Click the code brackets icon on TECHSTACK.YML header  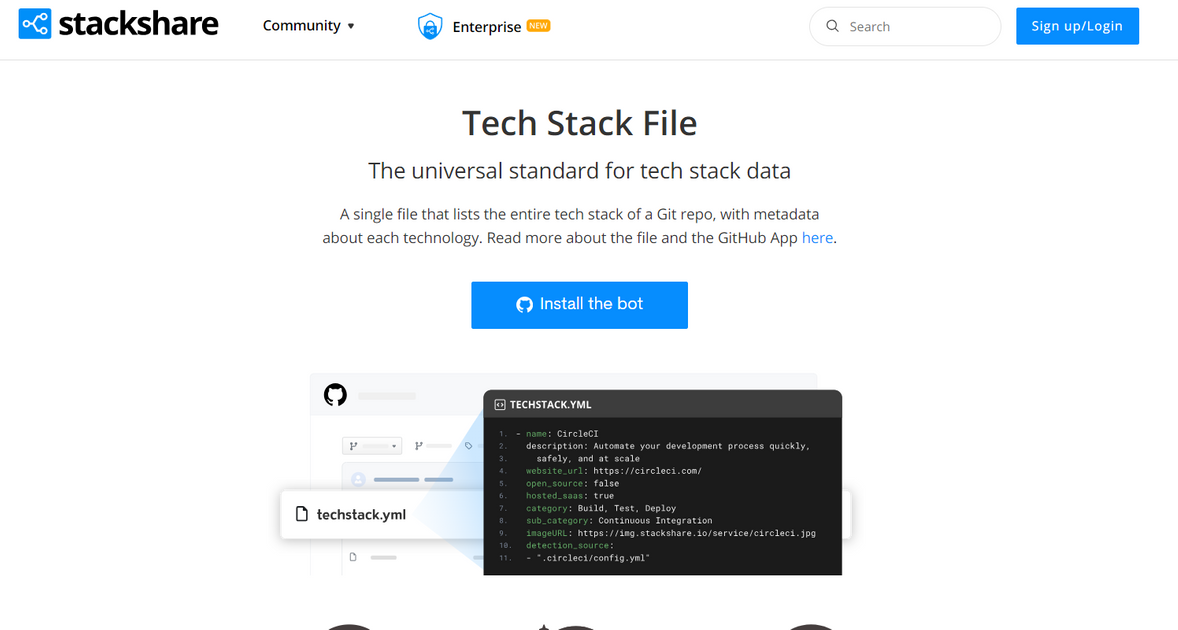(x=500, y=404)
